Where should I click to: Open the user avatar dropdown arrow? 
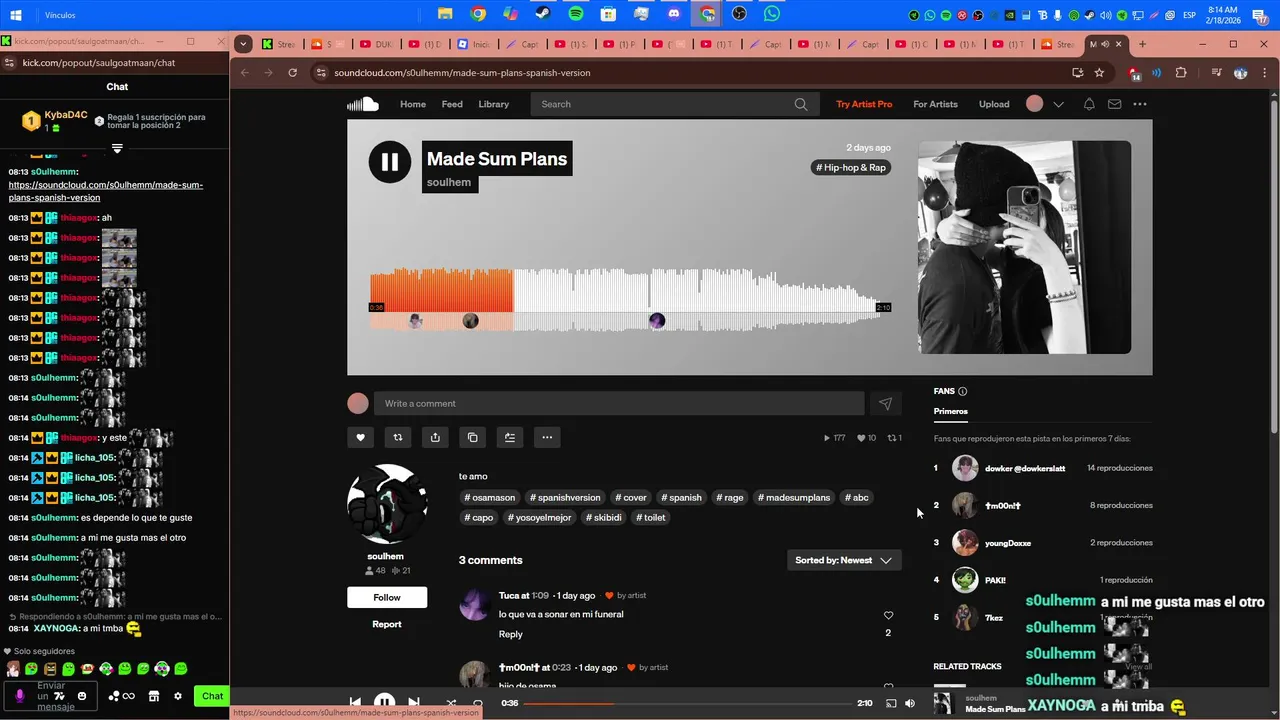click(x=1058, y=104)
